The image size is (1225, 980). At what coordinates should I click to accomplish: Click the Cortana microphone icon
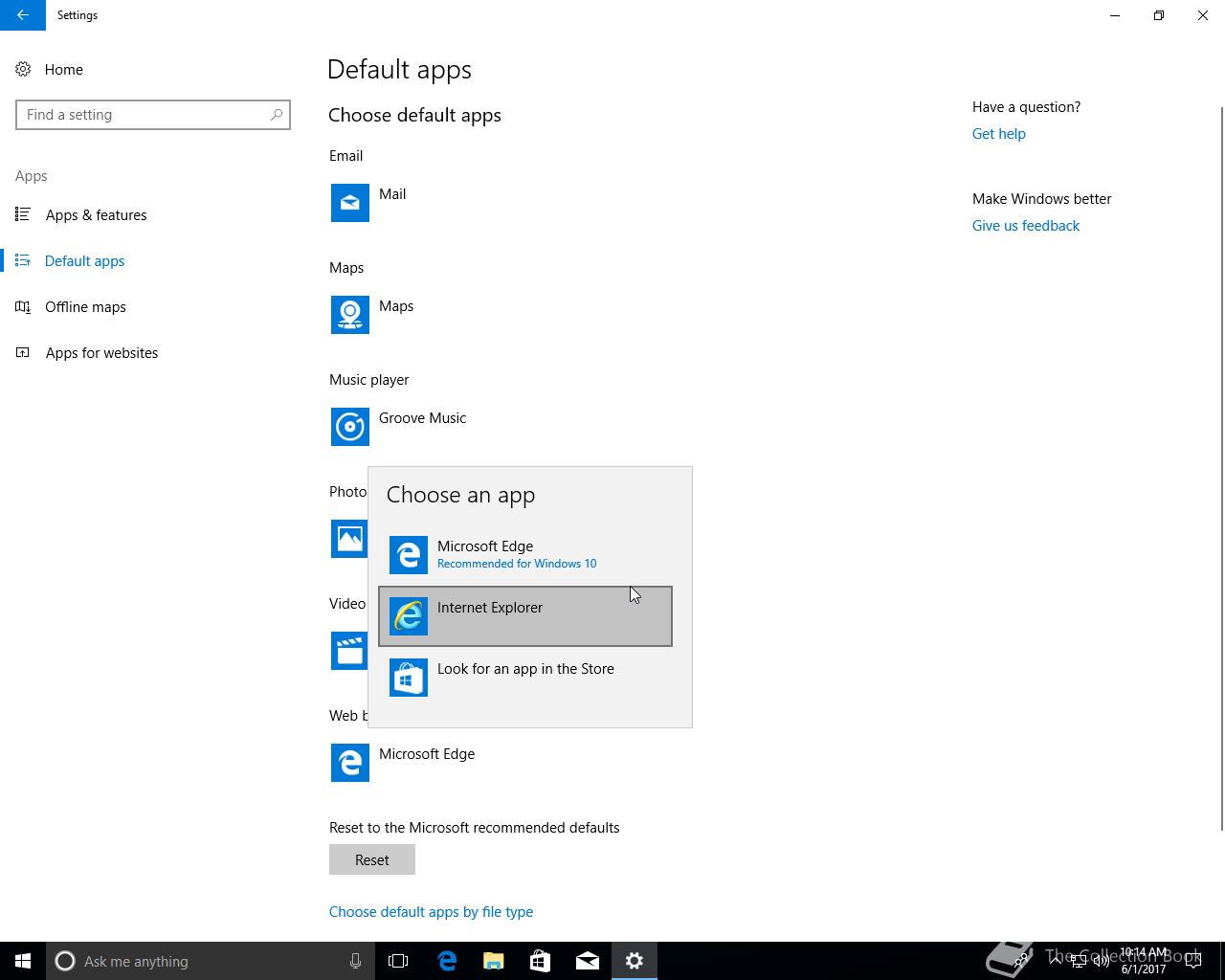[x=355, y=961]
